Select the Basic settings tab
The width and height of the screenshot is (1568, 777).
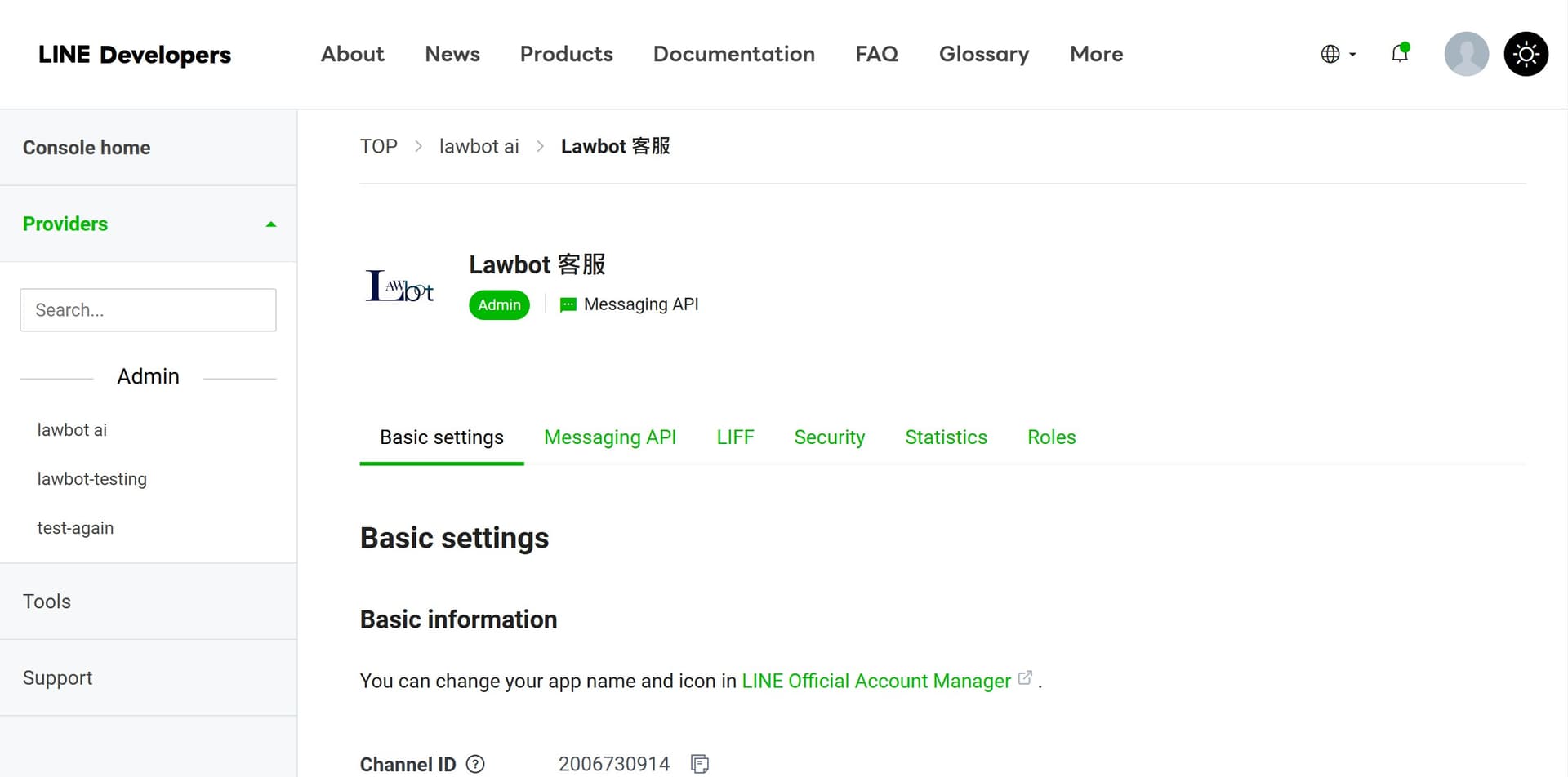[x=442, y=437]
